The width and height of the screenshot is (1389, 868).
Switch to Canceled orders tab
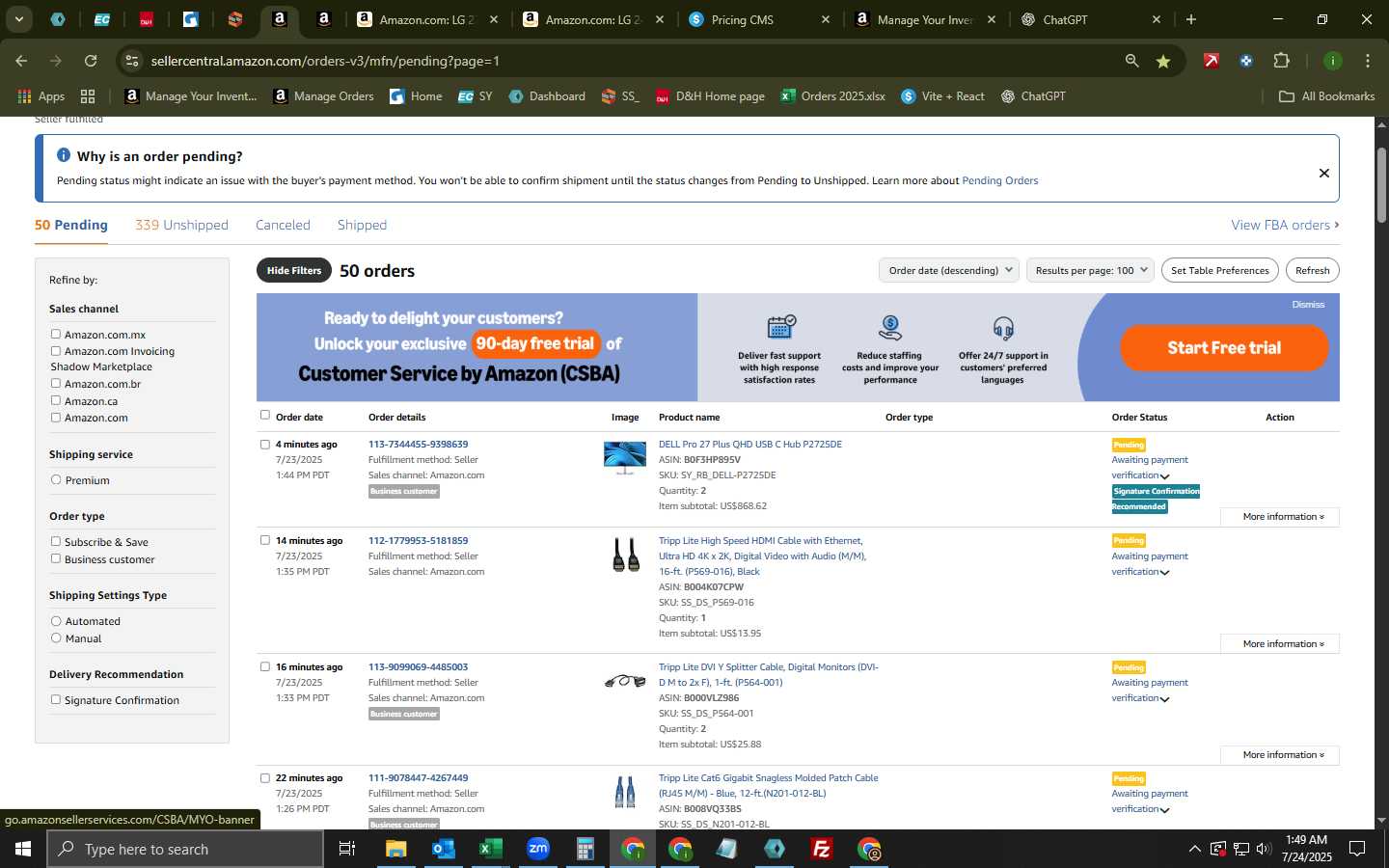coord(283,225)
